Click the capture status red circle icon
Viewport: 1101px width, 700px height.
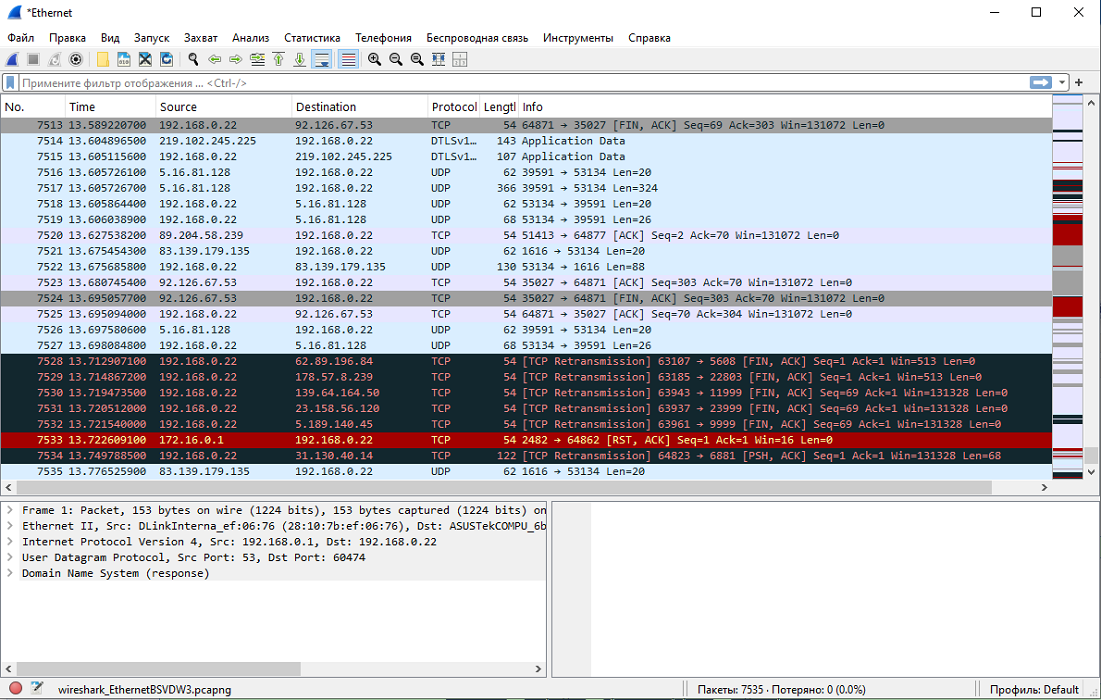[15, 689]
